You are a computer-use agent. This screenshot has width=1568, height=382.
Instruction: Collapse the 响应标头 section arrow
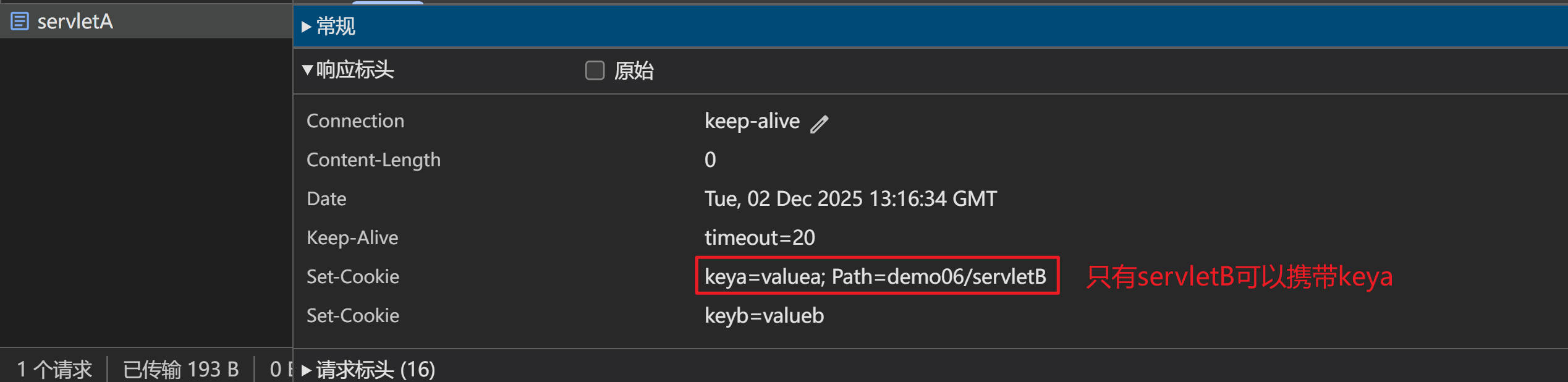307,70
